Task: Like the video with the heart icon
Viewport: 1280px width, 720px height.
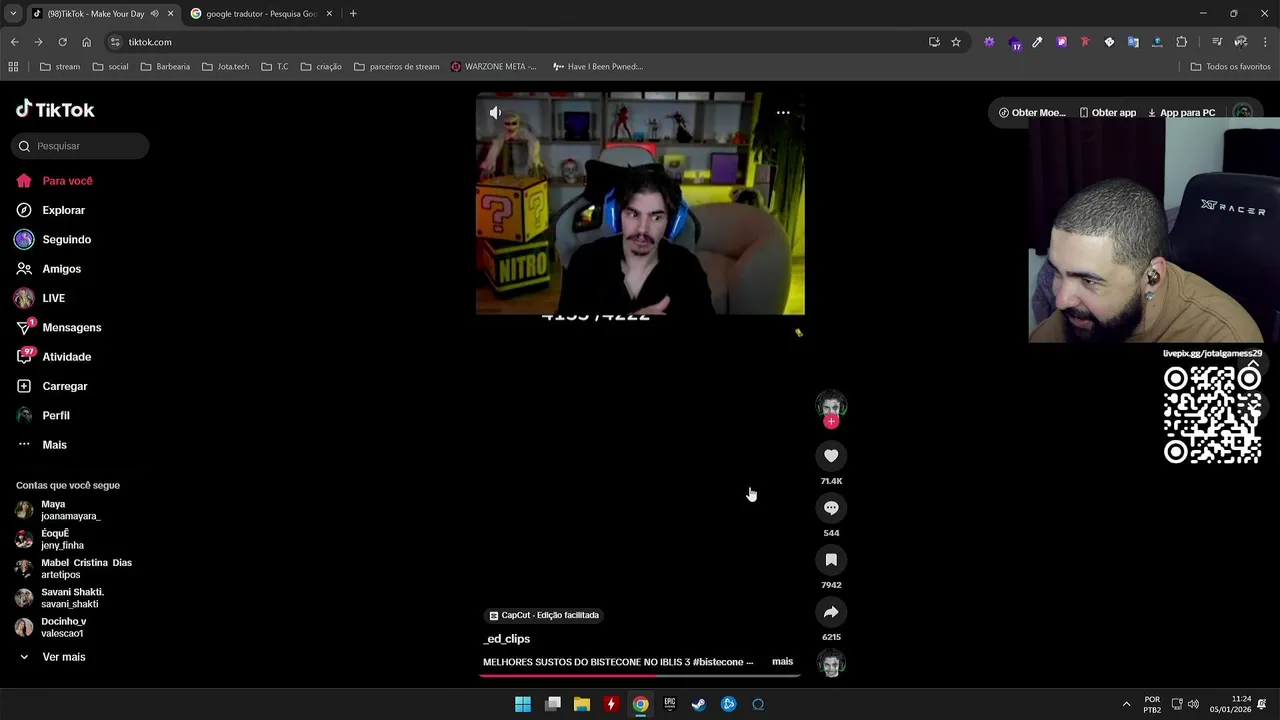Action: point(831,456)
